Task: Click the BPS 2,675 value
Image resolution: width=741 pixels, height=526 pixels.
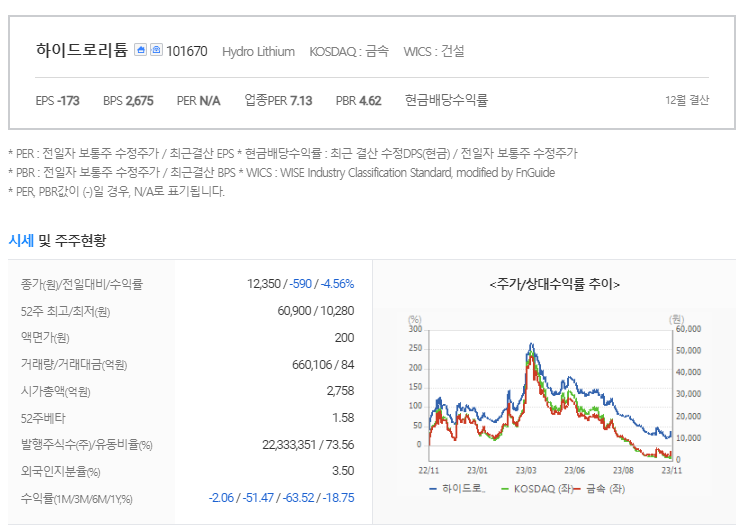Action: click(128, 101)
